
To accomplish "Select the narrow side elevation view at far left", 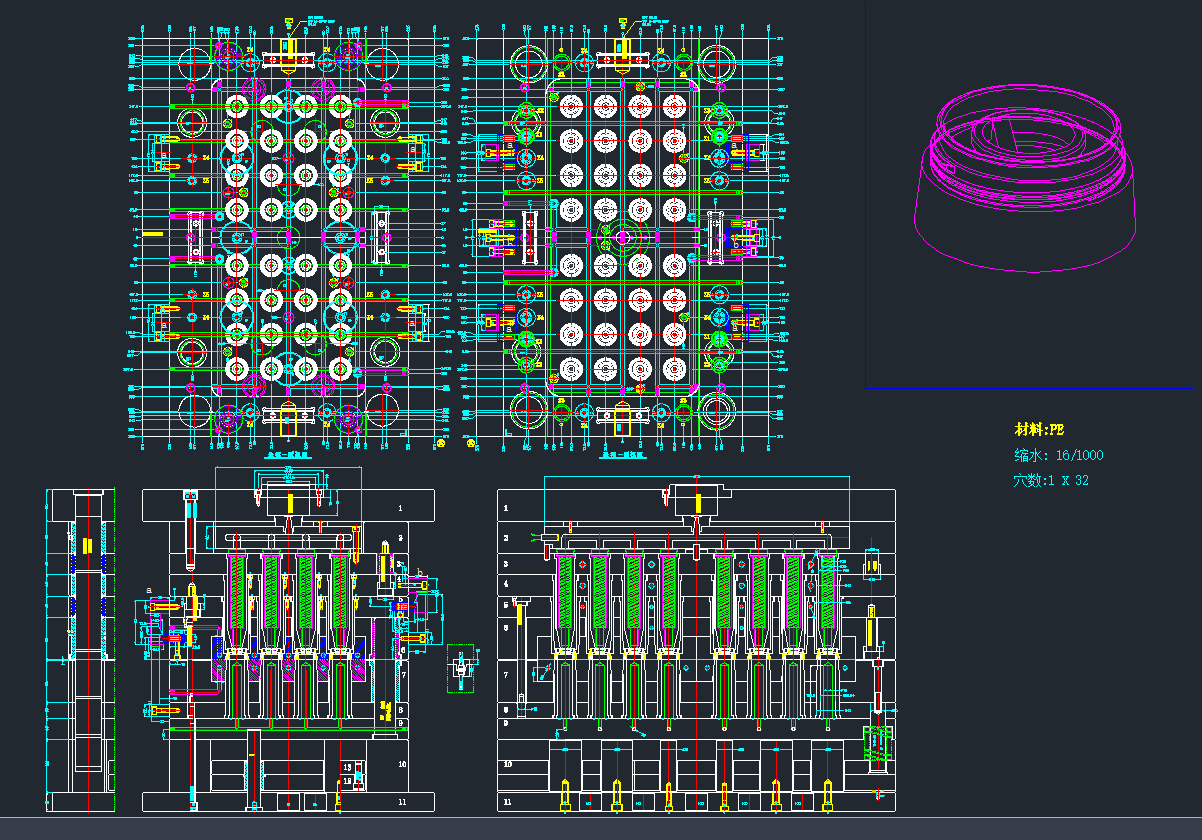I will [80, 650].
